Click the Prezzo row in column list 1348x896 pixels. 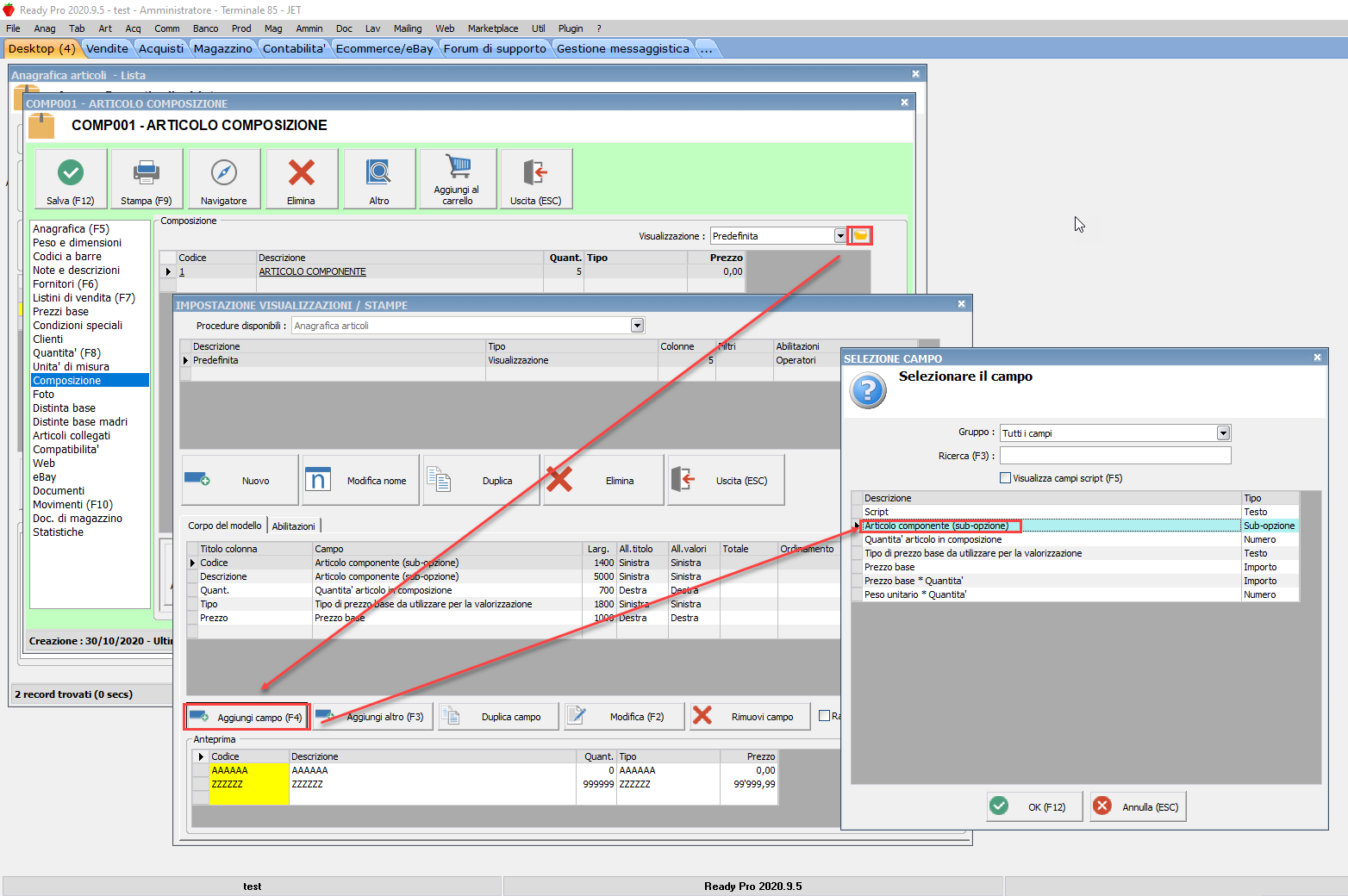point(515,618)
